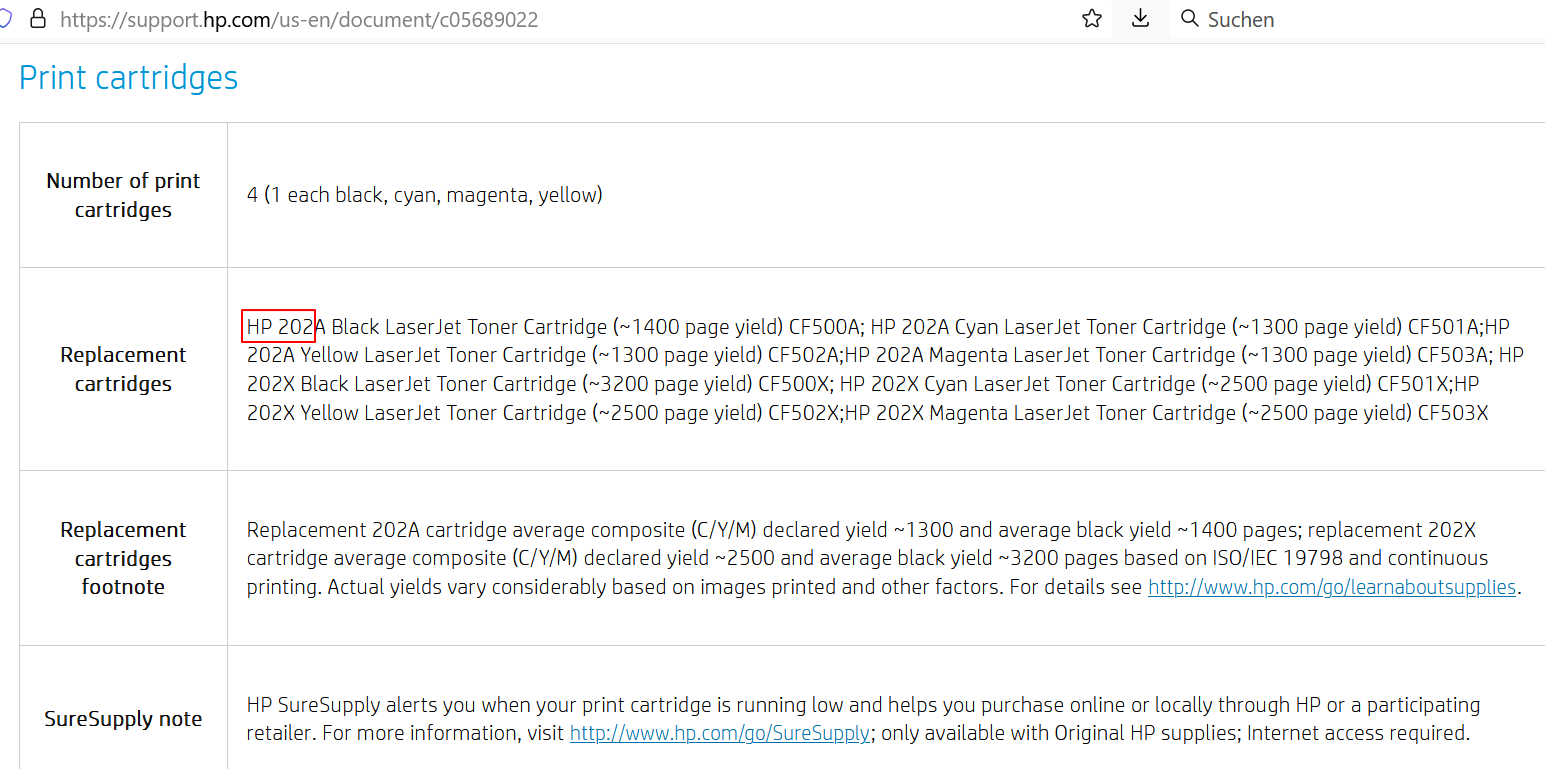Screen dimensions: 1545x769
Task: Click the CF503X part number
Action: 1452,413
